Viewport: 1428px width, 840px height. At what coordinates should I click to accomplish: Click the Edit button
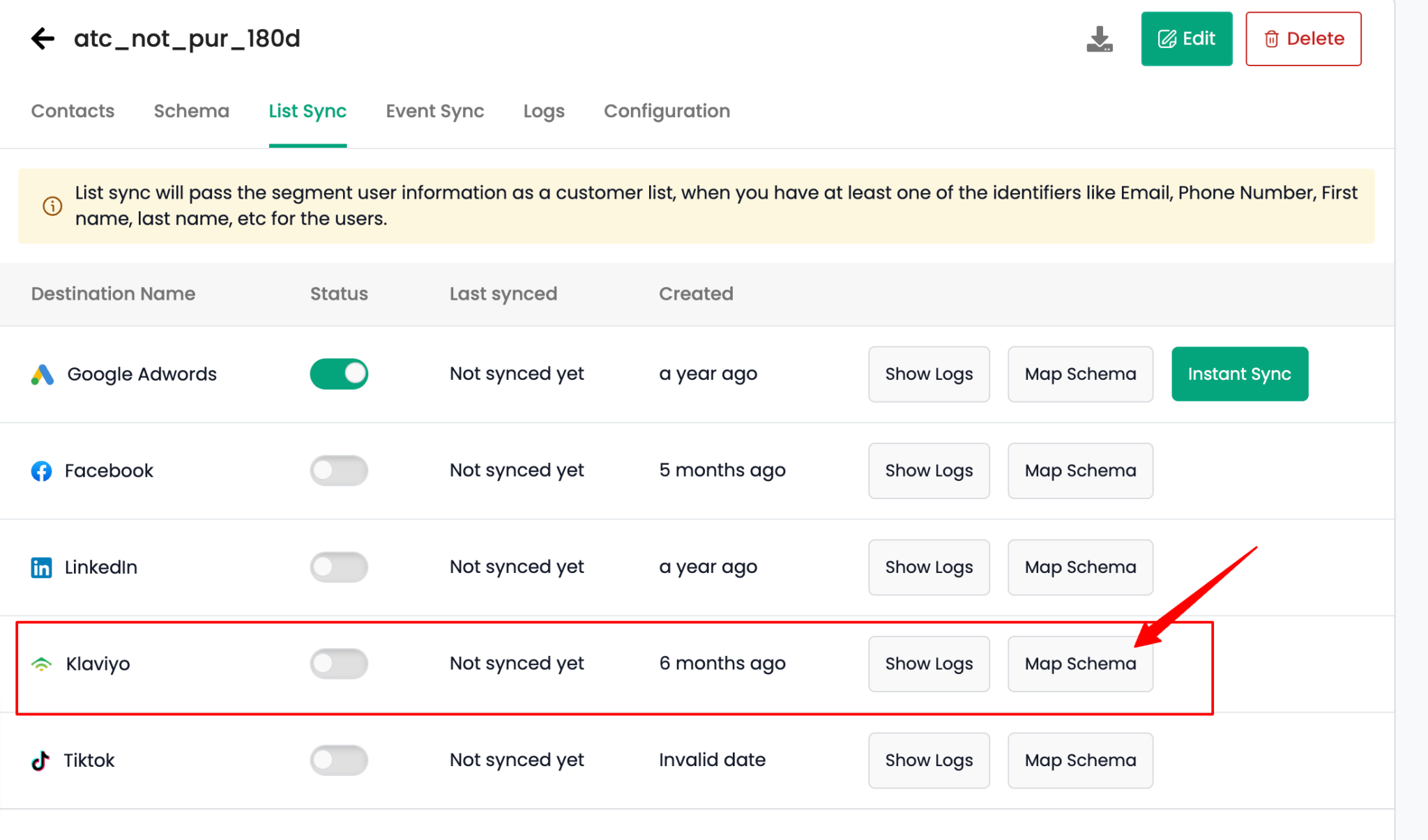(1186, 38)
